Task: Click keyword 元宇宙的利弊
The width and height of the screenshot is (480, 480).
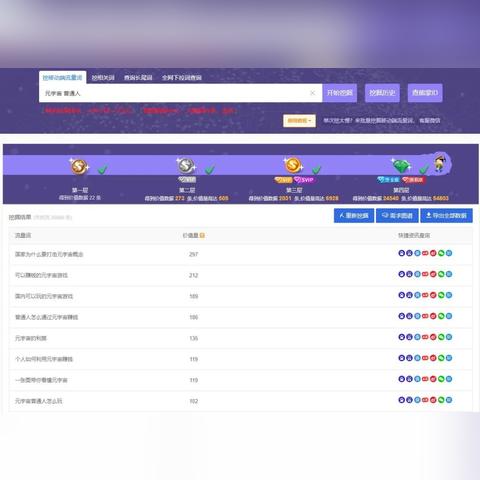Action: (31, 338)
